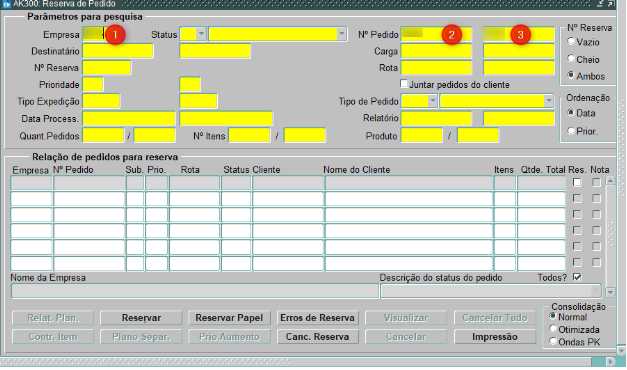Click the Reservar button
This screenshot has width=627, height=370.
click(141, 318)
